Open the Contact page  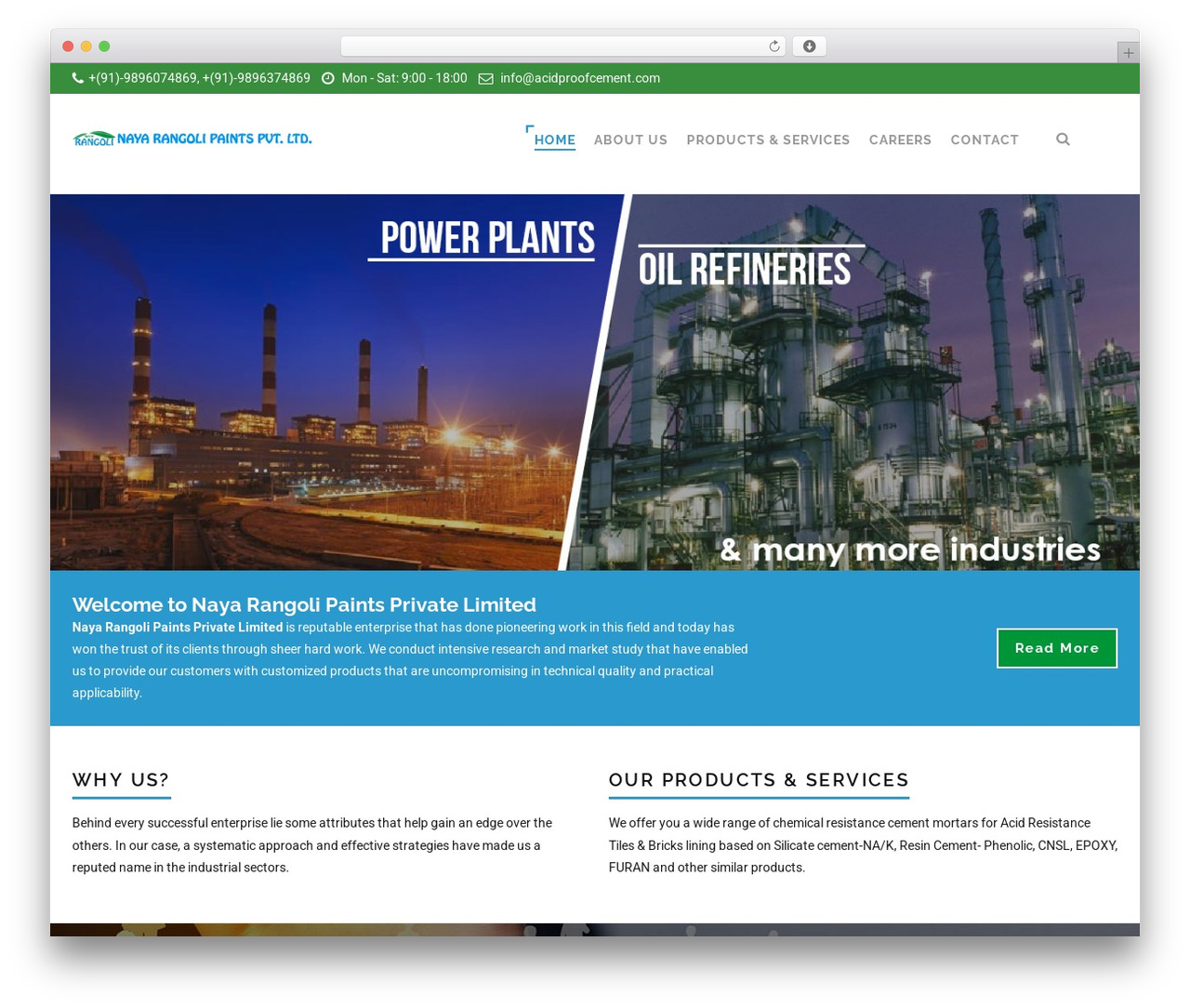point(985,139)
